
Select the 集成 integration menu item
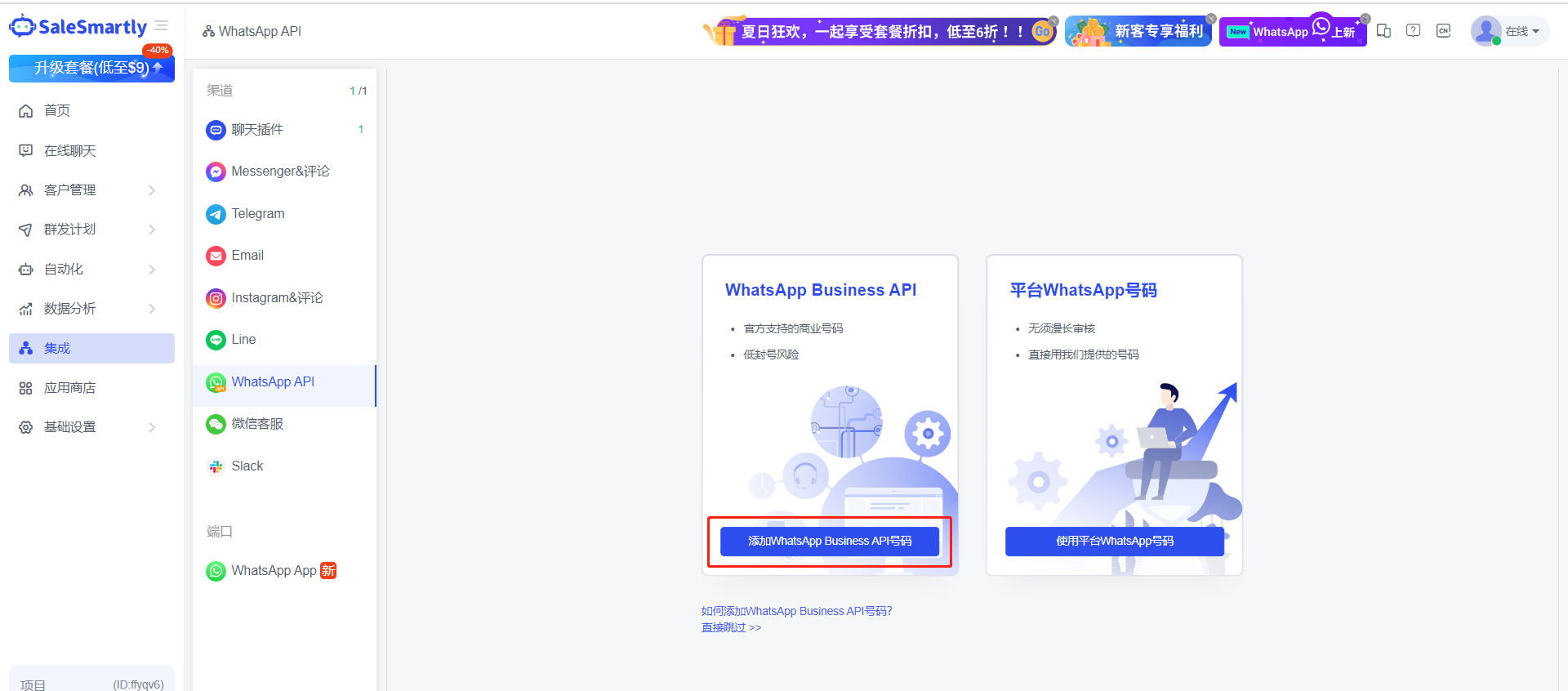click(x=91, y=348)
